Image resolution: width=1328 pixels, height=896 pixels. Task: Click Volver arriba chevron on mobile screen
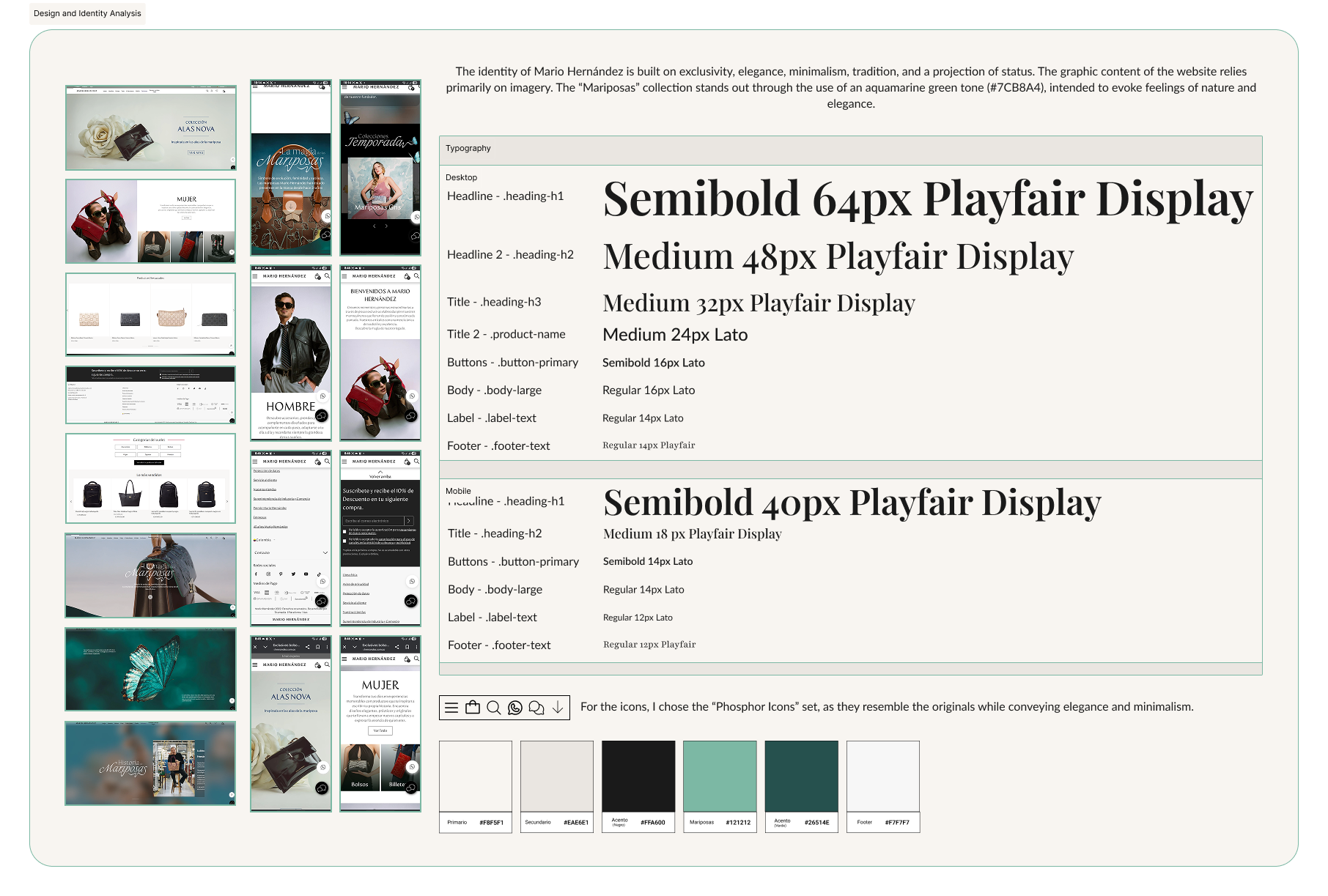[x=380, y=472]
